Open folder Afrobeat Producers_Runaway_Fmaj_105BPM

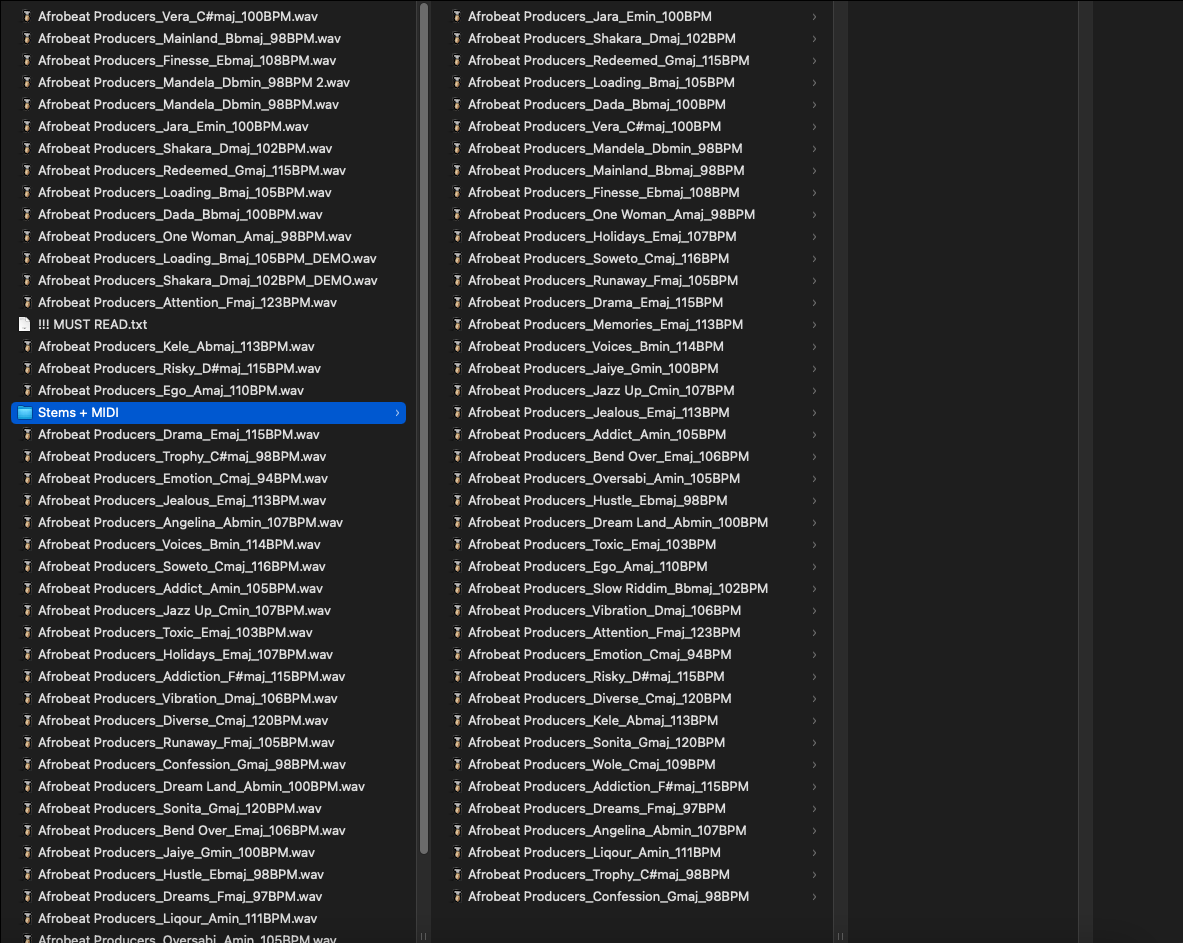click(x=603, y=280)
